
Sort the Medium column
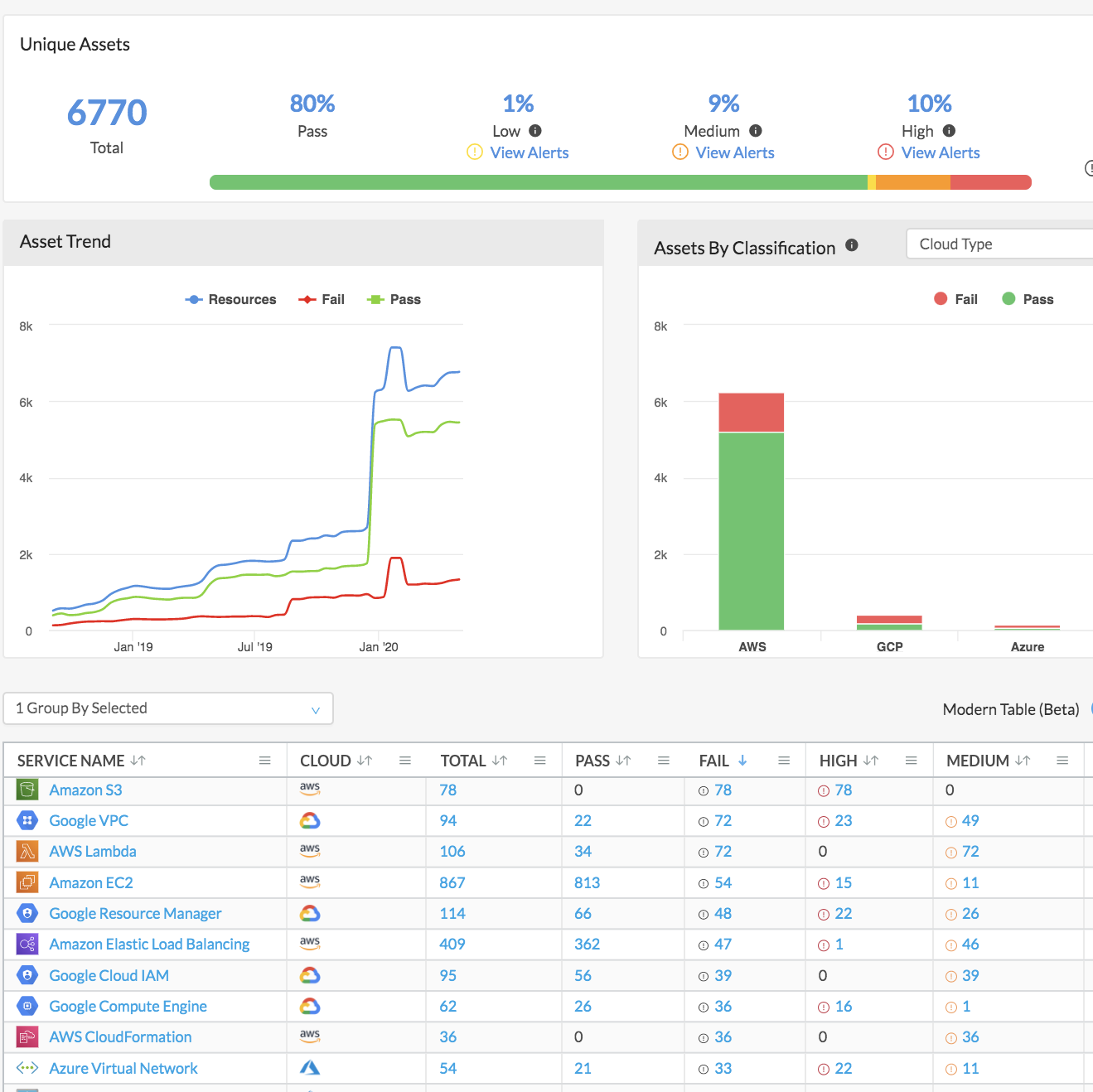tap(1023, 761)
